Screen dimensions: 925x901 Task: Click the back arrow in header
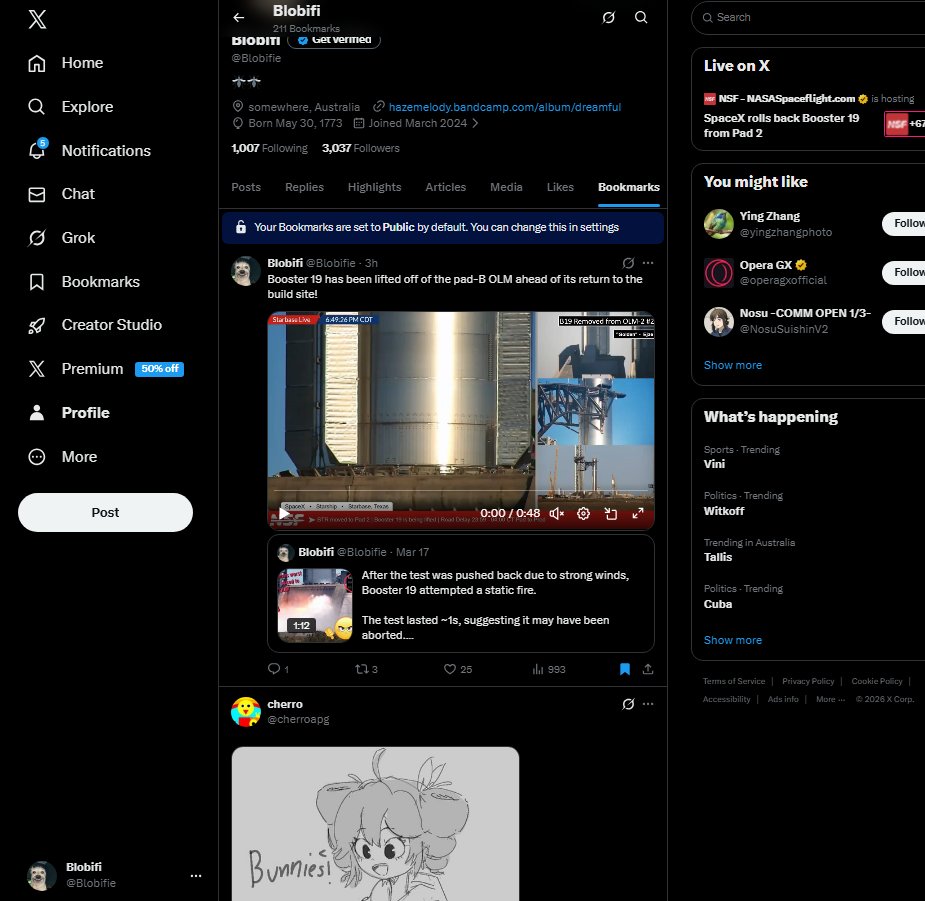coord(238,18)
